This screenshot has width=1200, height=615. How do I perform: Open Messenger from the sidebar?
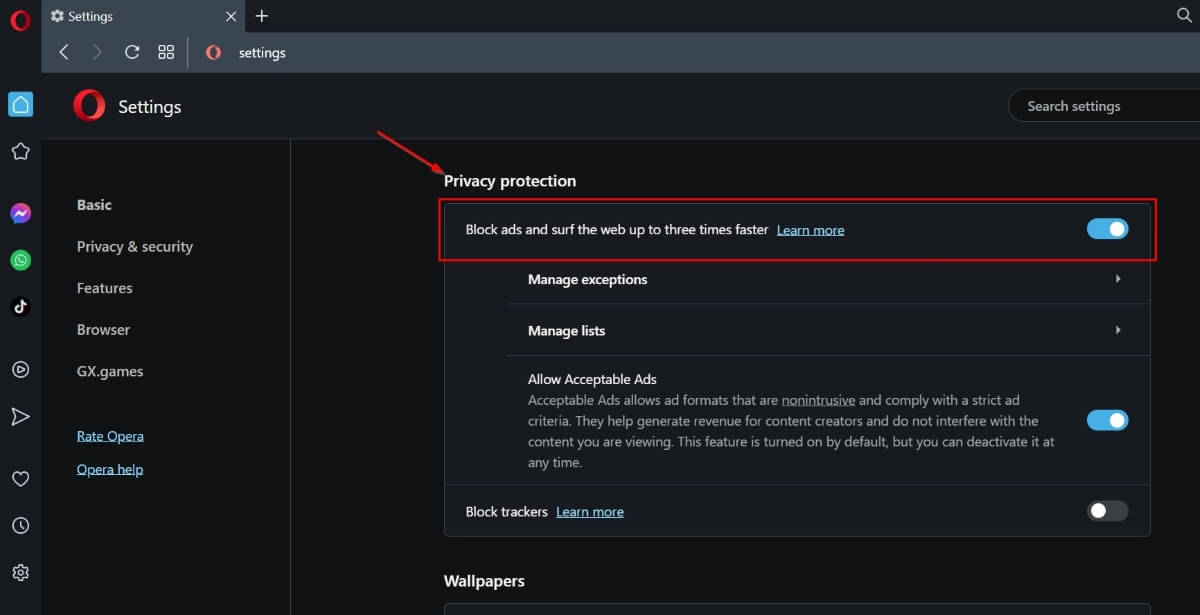[x=20, y=213]
